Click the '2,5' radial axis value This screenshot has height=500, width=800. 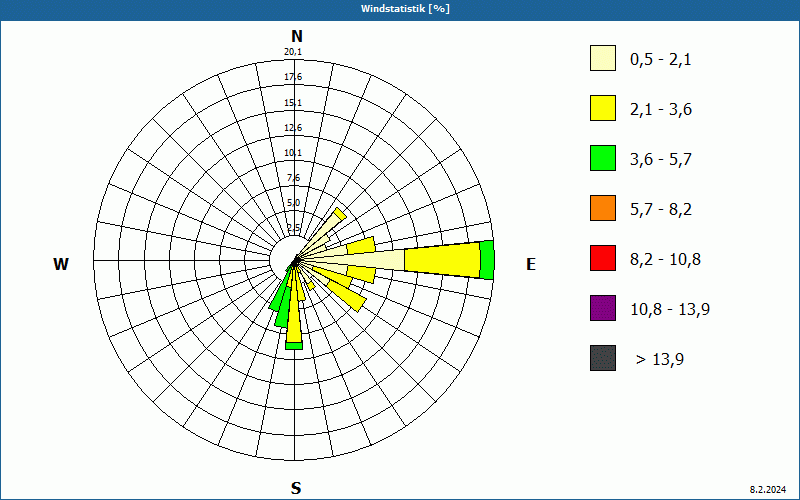pyautogui.click(x=294, y=228)
